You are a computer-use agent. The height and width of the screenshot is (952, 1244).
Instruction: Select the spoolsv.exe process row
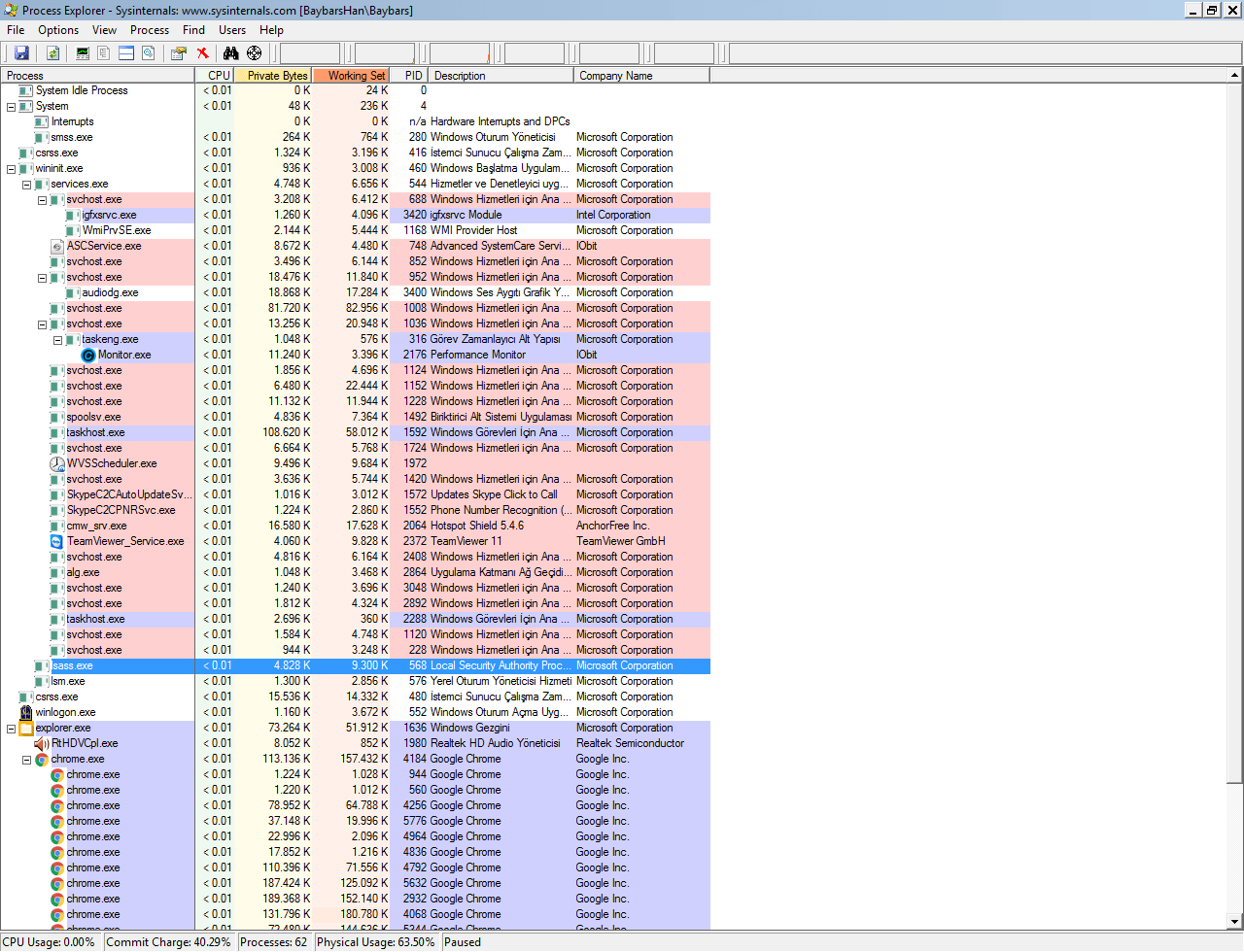pyautogui.click(x=356, y=417)
